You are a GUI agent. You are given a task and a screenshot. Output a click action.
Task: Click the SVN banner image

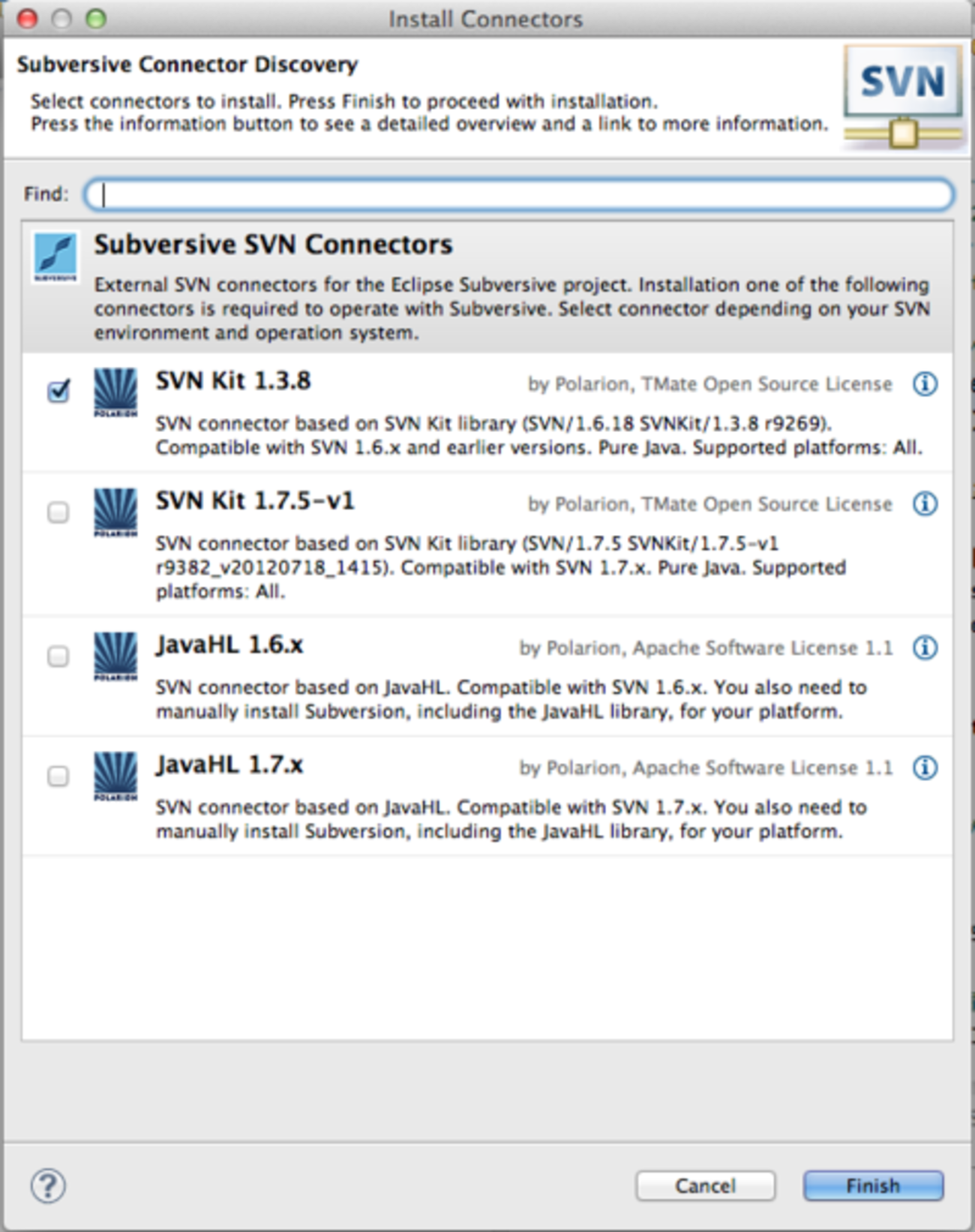pyautogui.click(x=903, y=96)
